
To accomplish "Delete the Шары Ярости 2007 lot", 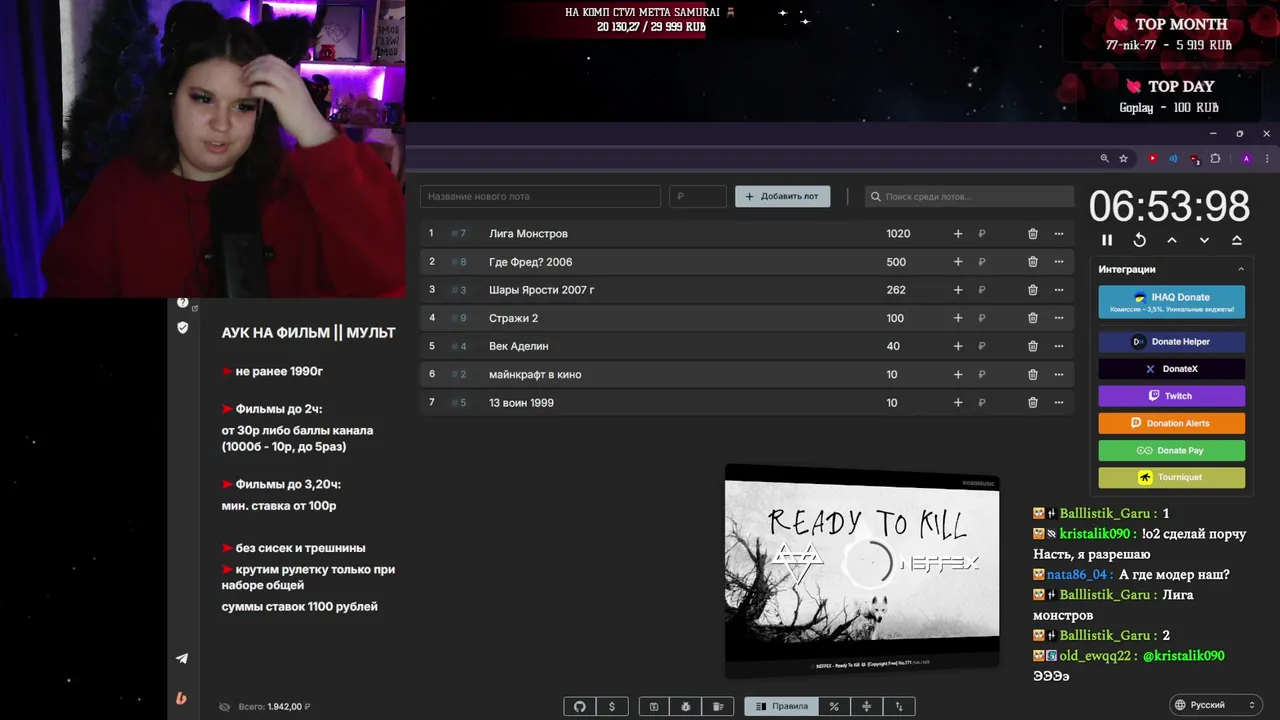I will coord(1033,290).
